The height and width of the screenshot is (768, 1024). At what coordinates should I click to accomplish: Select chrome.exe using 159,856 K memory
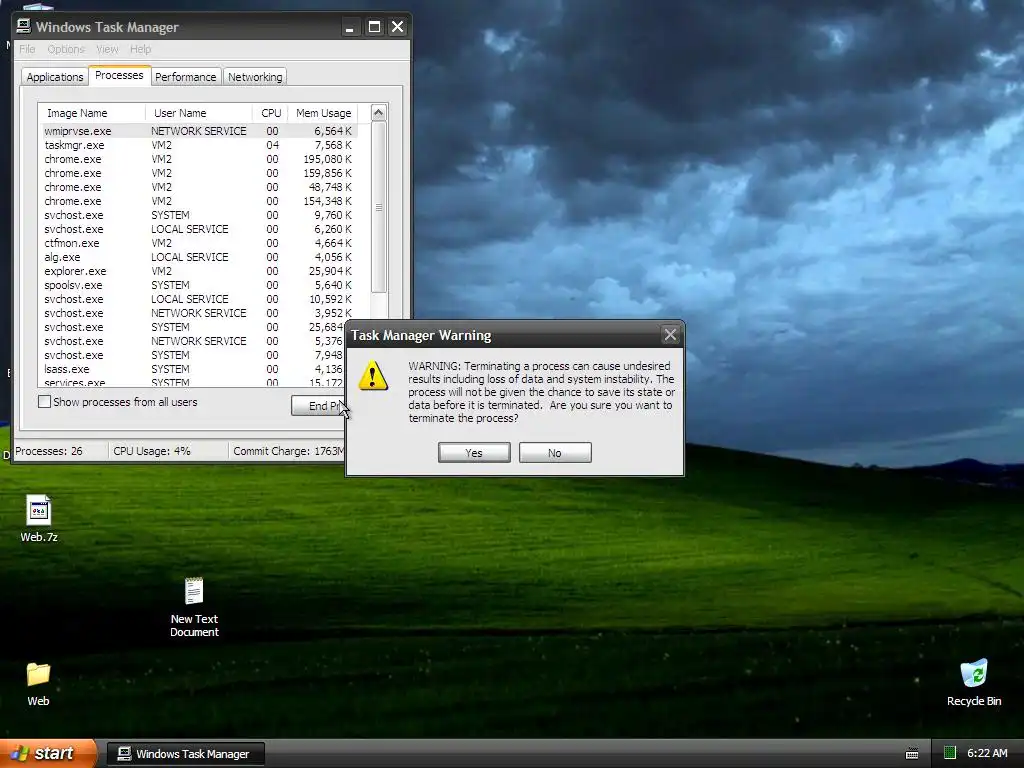198,173
